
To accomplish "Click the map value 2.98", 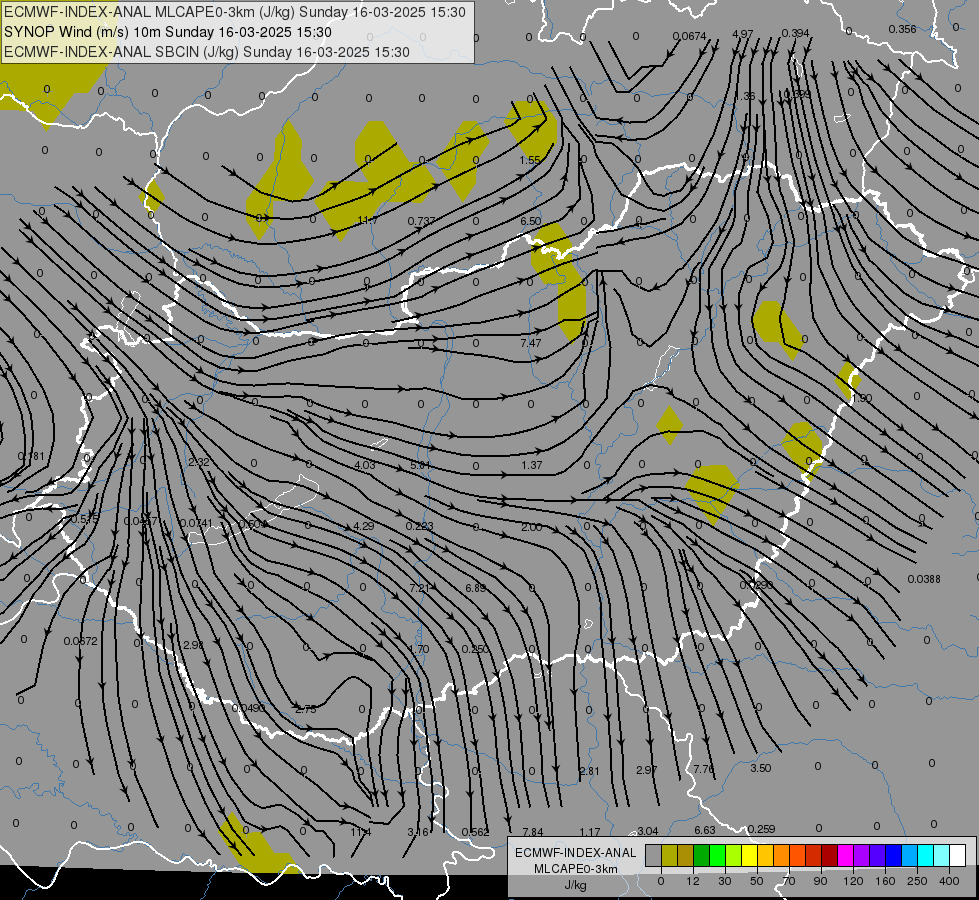I will 194,645.
